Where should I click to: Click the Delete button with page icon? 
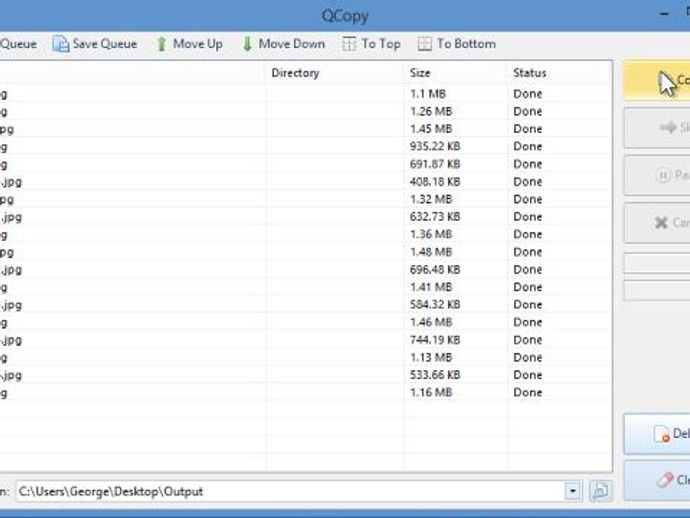pyautogui.click(x=657, y=434)
